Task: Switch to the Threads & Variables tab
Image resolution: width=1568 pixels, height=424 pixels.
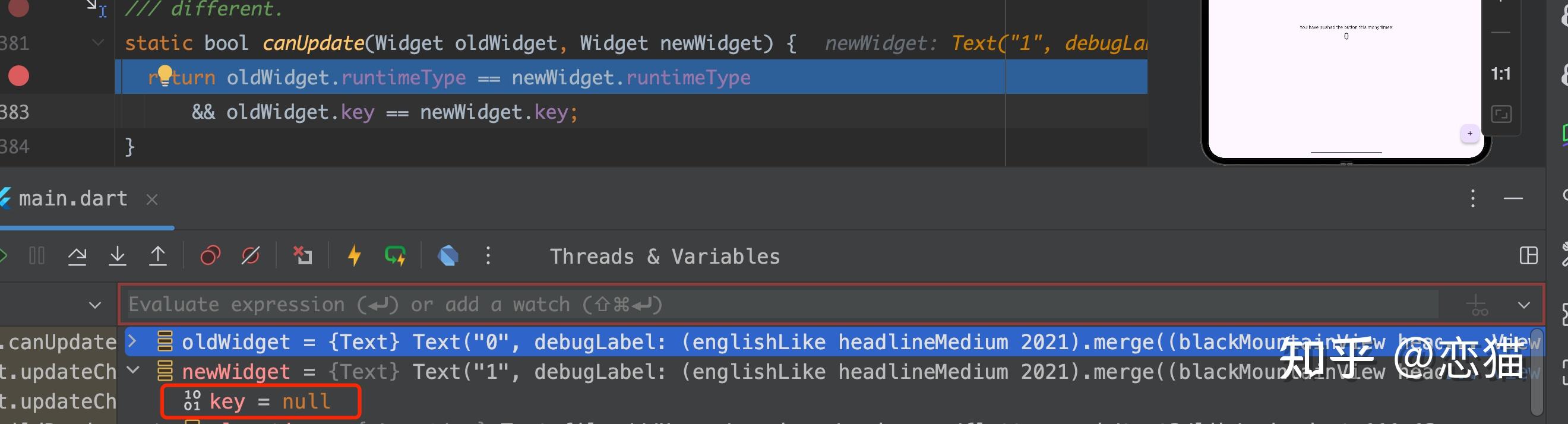Action: click(x=665, y=257)
